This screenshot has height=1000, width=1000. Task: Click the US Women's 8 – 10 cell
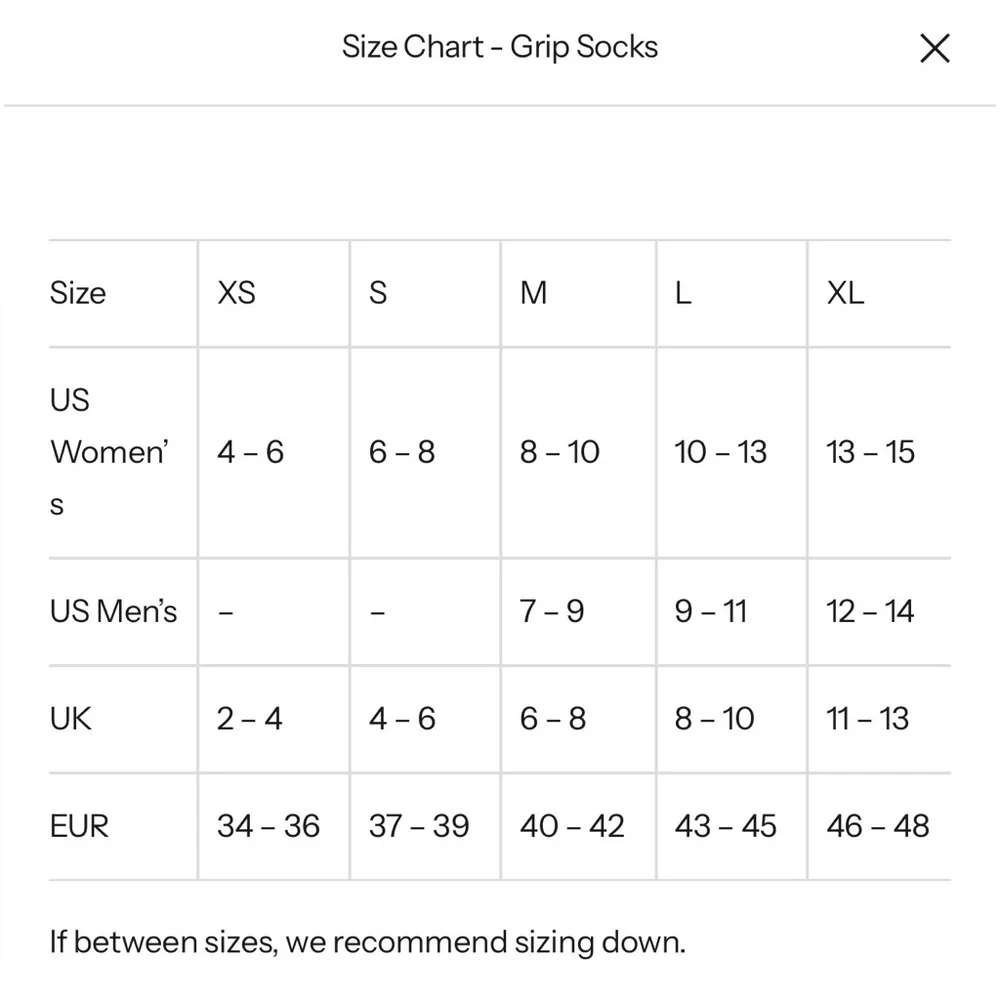pyautogui.click(x=559, y=451)
